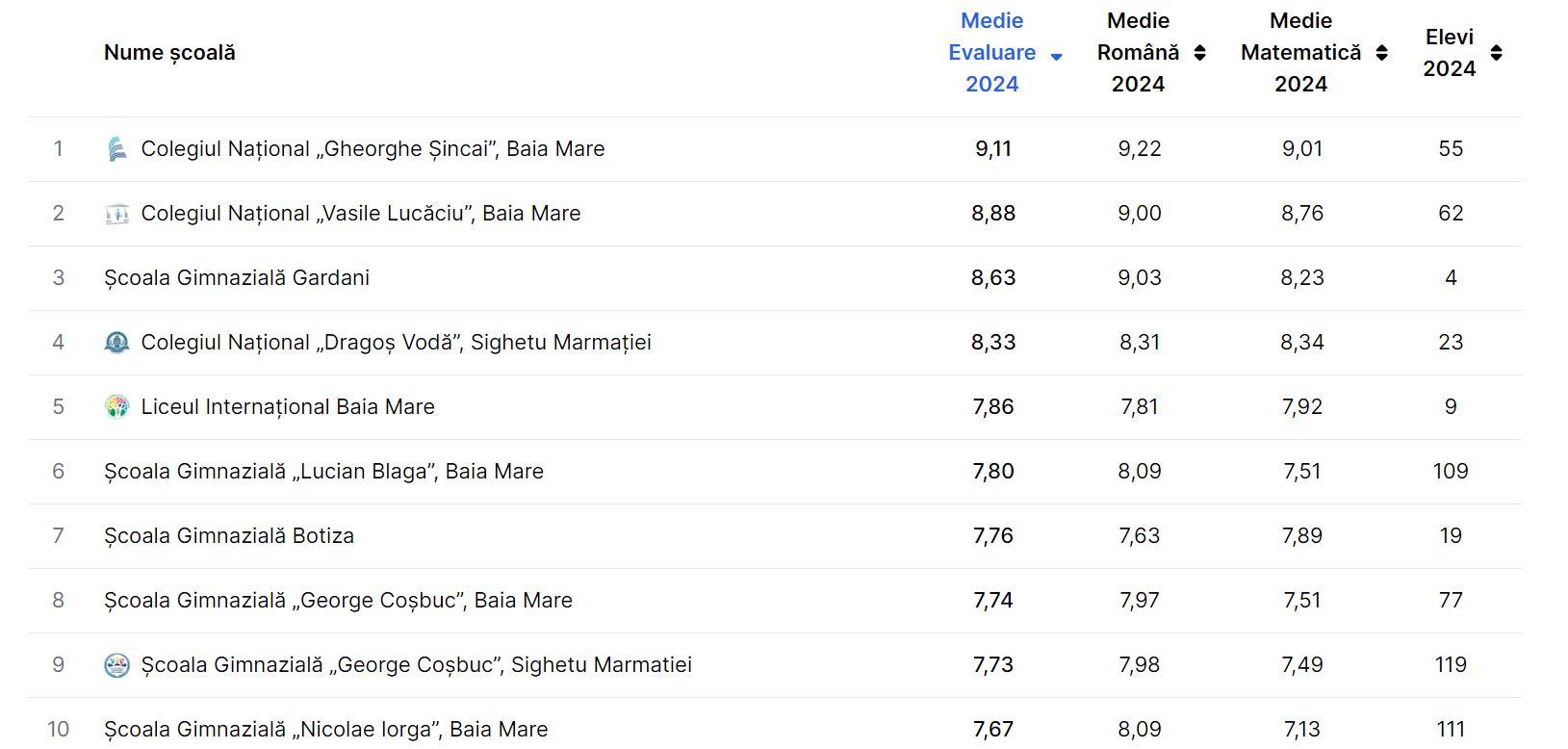Toggle sort arrows beside Elevi 2024
Viewport: 1568px width, 749px height.
coord(1496,53)
